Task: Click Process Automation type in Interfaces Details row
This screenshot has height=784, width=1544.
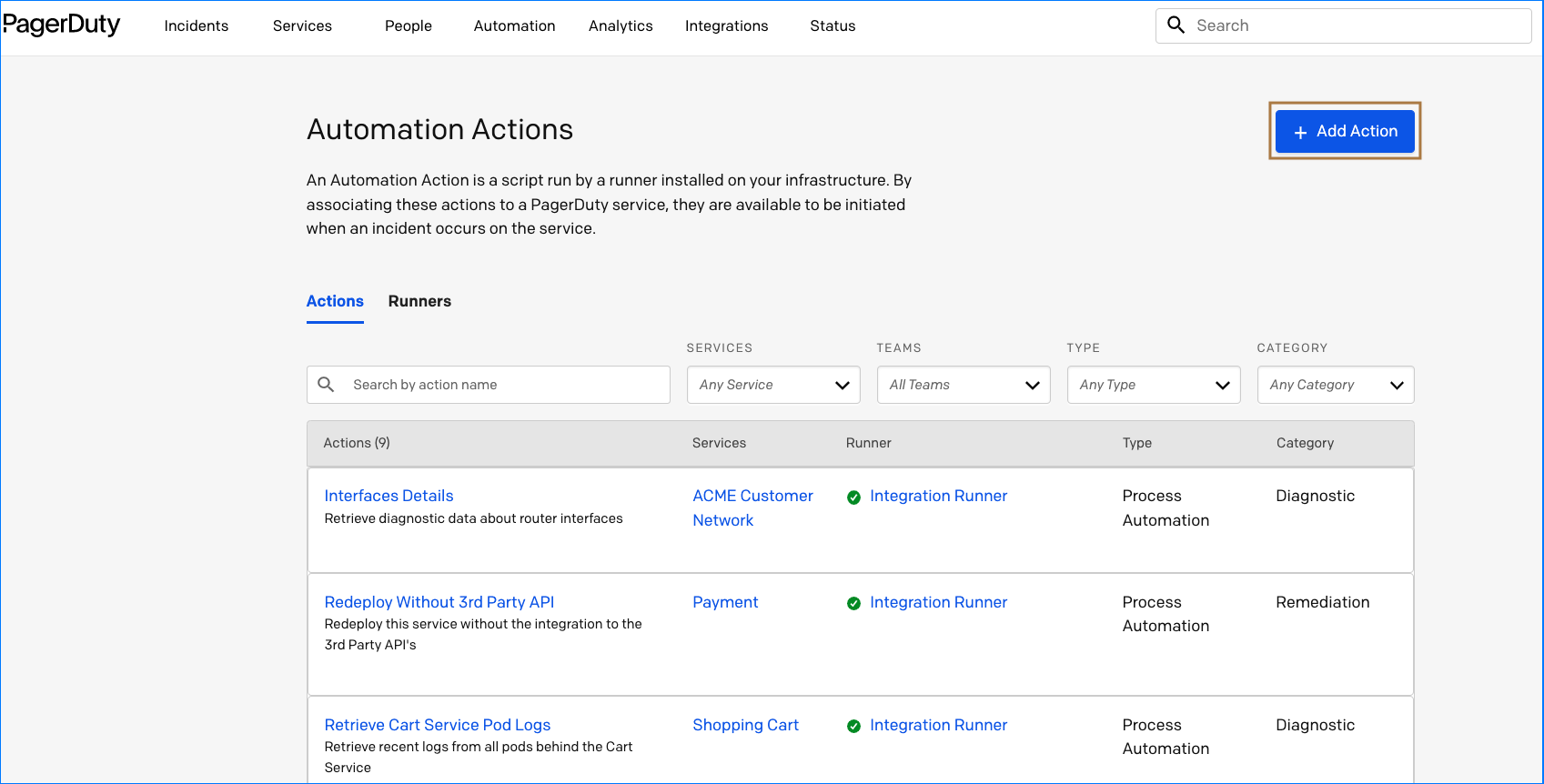Action: pyautogui.click(x=1166, y=508)
